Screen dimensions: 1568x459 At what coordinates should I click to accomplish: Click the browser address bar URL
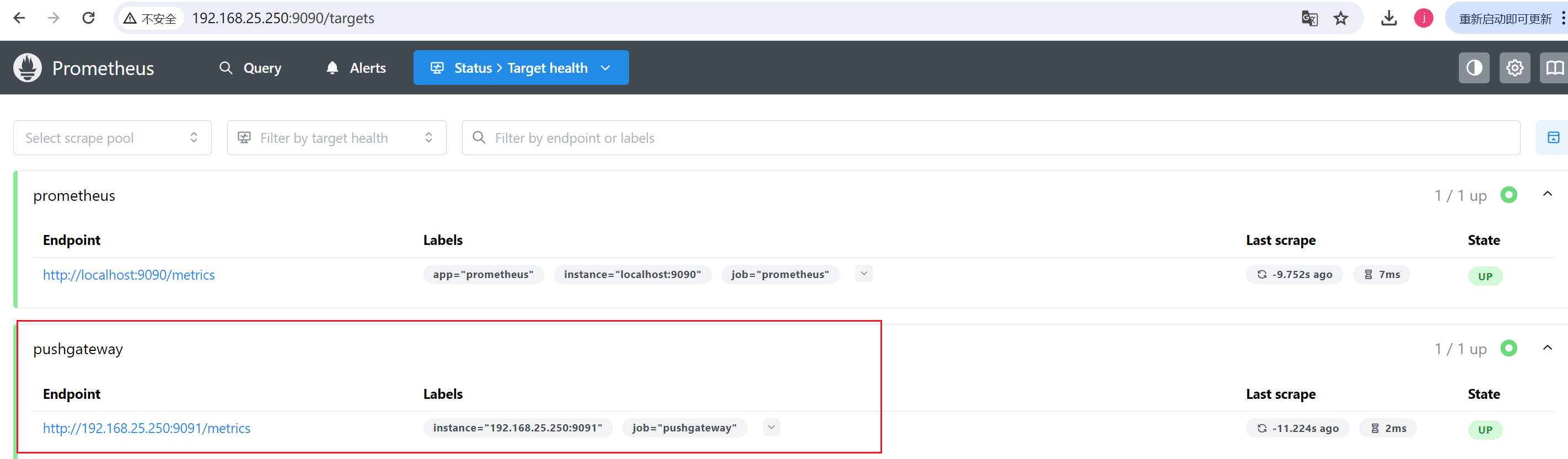(x=283, y=18)
